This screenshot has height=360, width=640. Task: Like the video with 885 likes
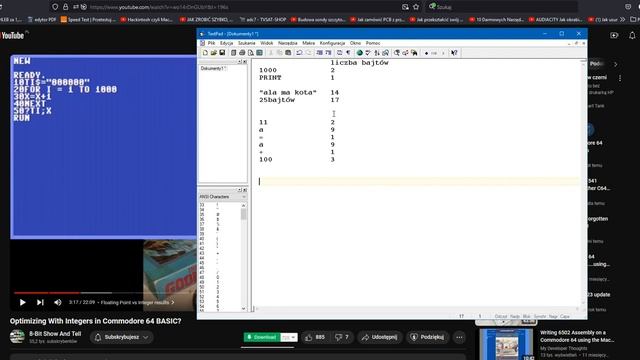point(315,337)
